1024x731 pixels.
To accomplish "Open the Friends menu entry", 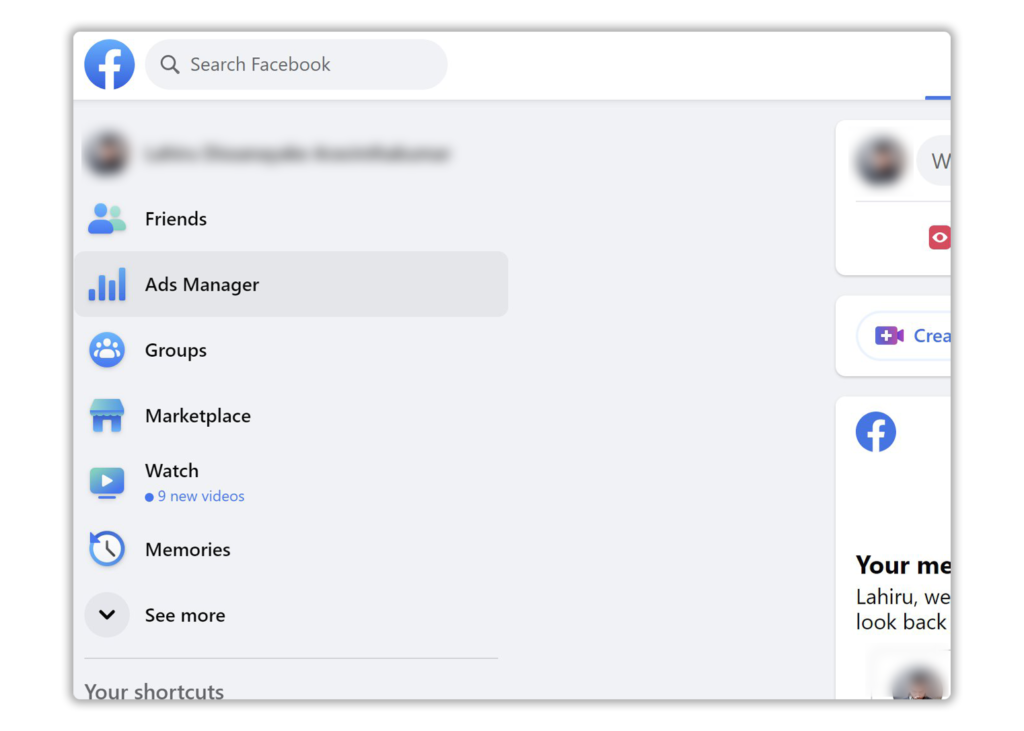I will [x=291, y=219].
